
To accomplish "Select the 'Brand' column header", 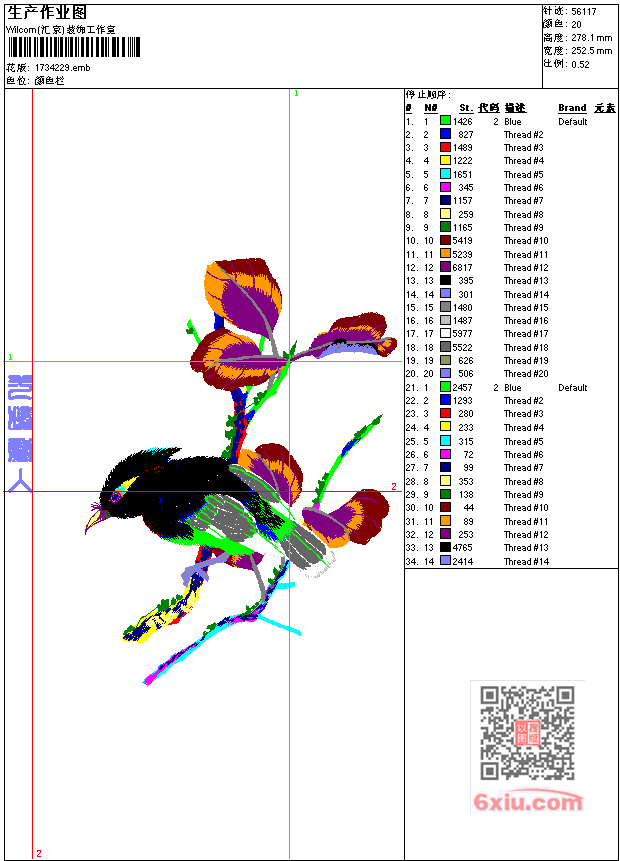I will pos(572,108).
